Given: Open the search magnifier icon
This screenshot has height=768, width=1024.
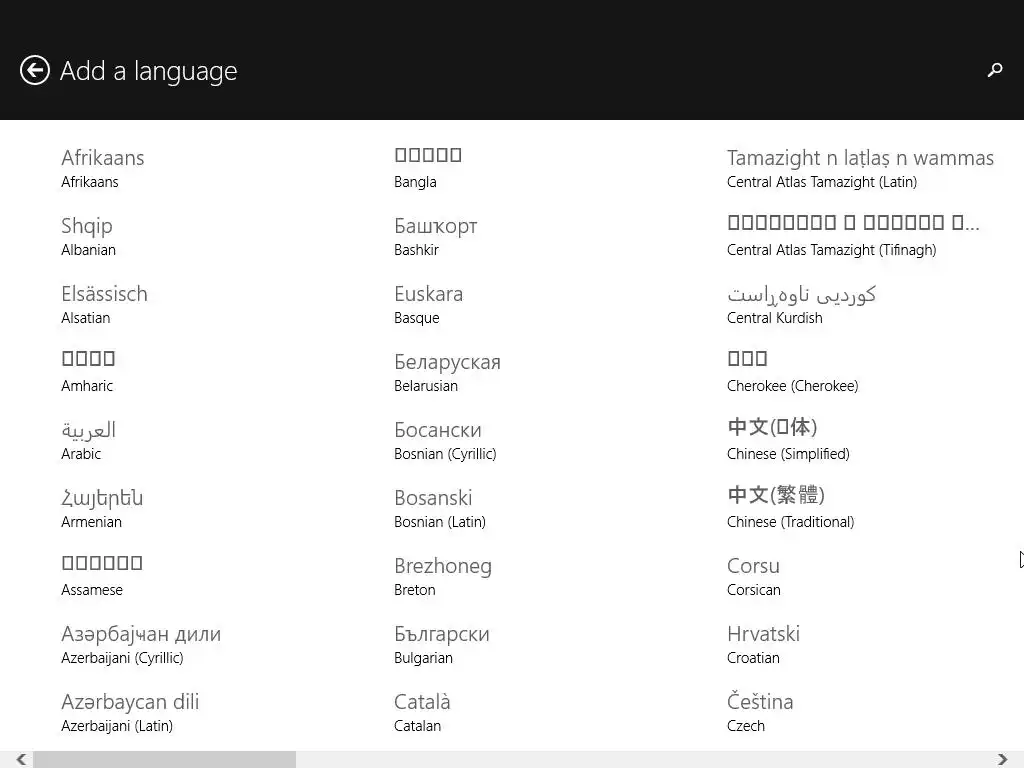Looking at the screenshot, I should pyautogui.click(x=995, y=70).
